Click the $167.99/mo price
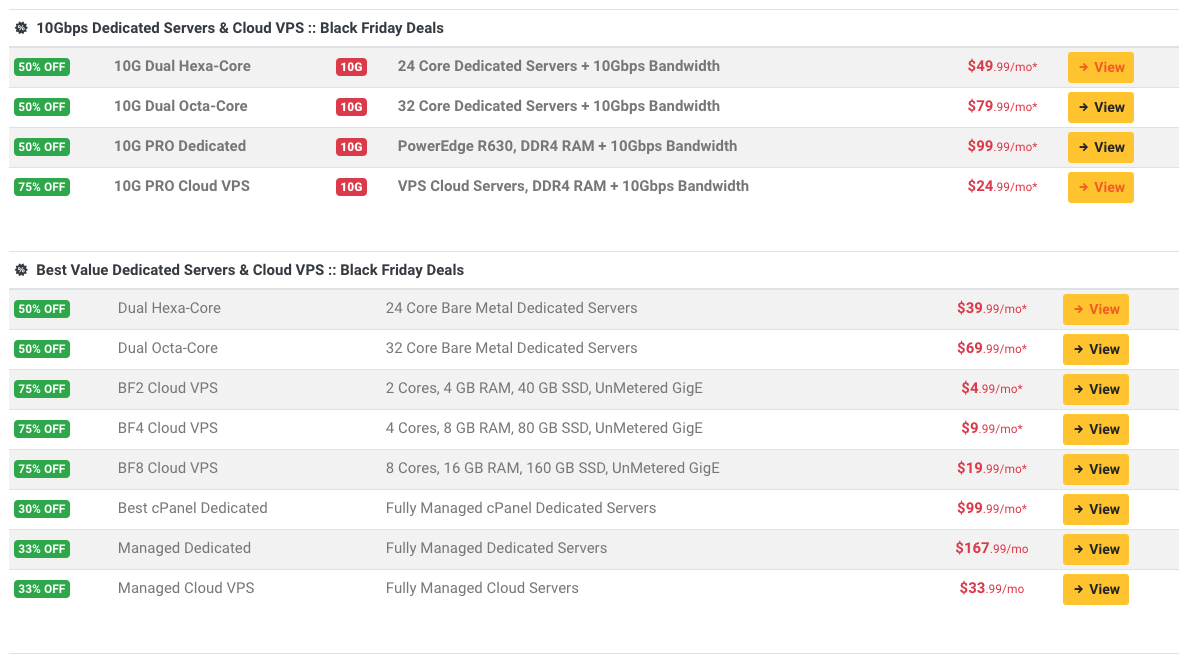The image size is (1189, 658). [992, 548]
